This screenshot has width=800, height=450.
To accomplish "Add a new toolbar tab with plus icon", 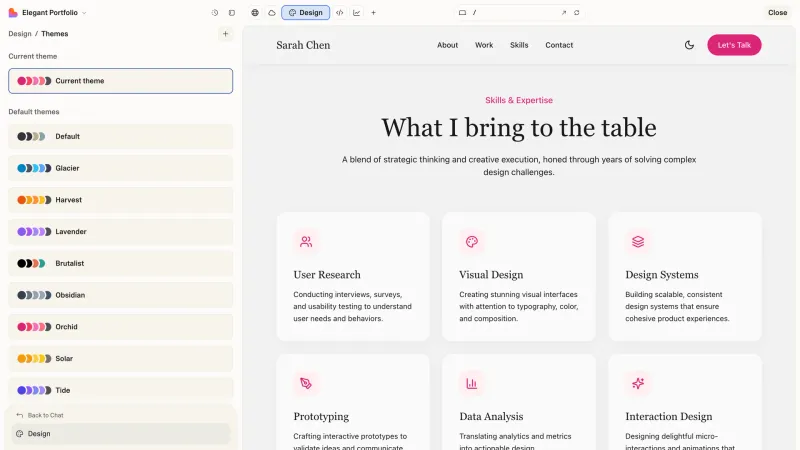I will click(x=373, y=13).
